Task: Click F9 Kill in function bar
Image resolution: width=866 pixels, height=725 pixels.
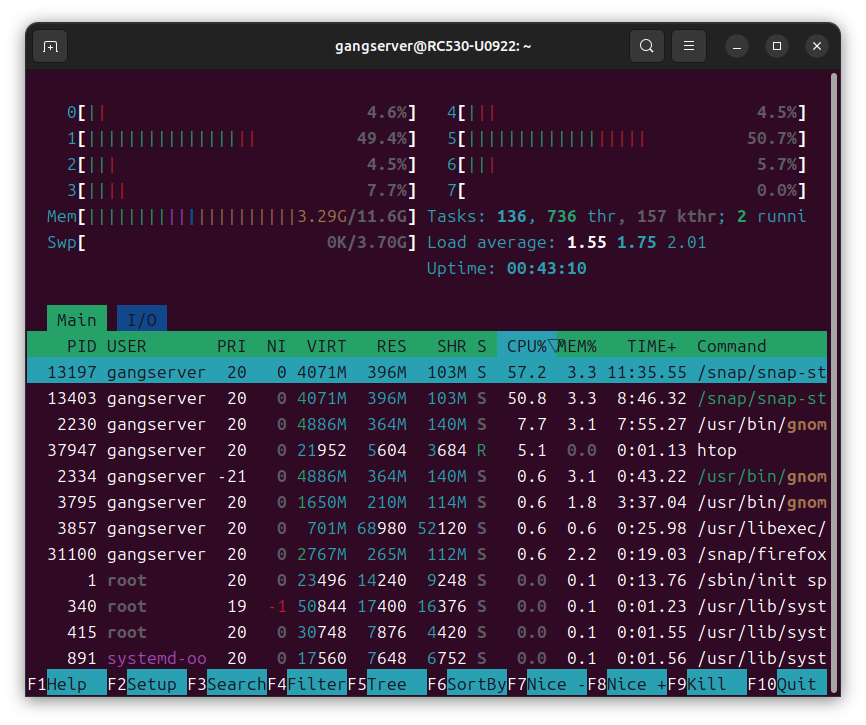Action: tap(707, 684)
